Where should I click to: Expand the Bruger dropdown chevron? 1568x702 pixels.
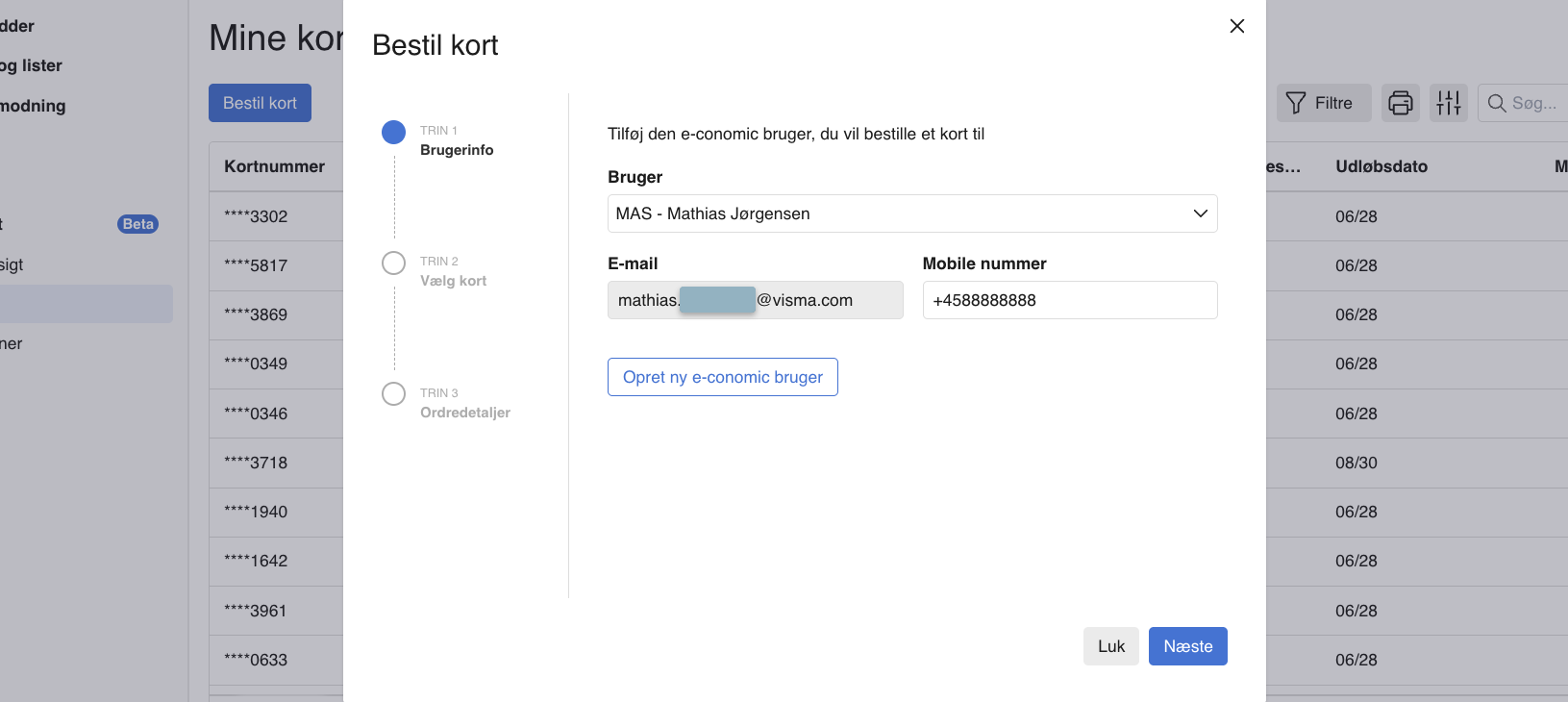click(x=1200, y=213)
